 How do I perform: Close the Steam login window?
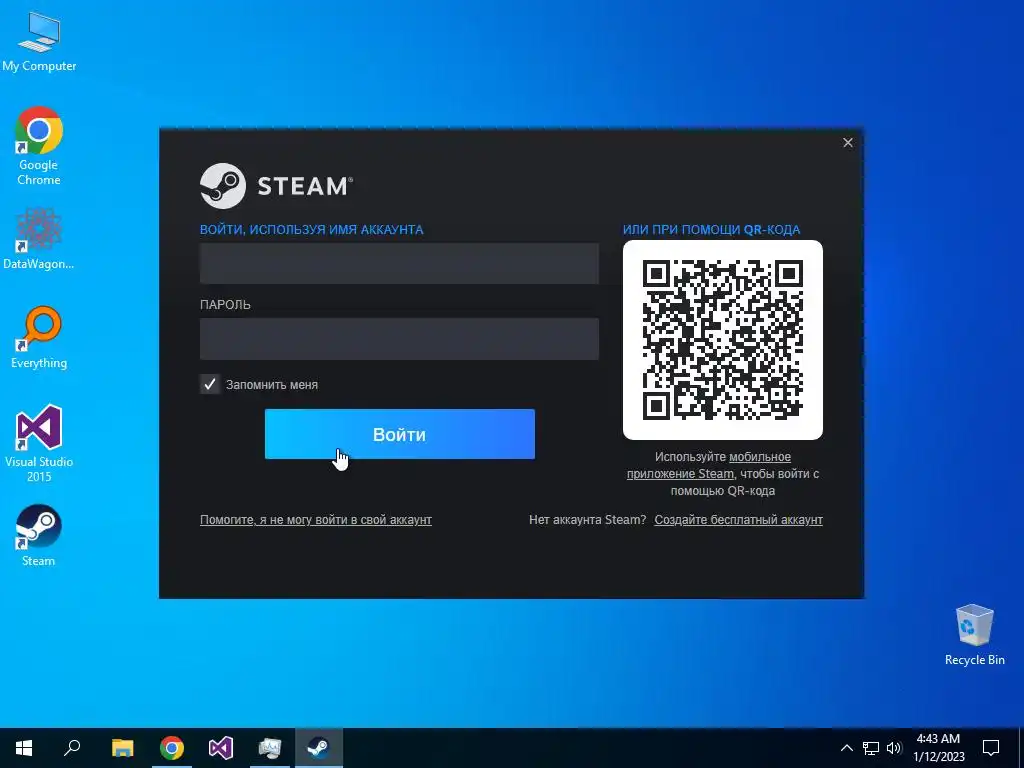click(x=848, y=142)
